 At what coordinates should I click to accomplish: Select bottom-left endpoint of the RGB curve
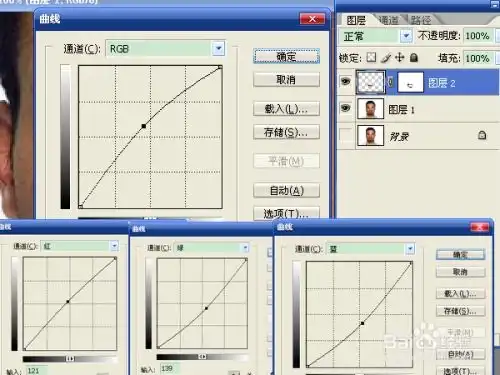tap(80, 207)
